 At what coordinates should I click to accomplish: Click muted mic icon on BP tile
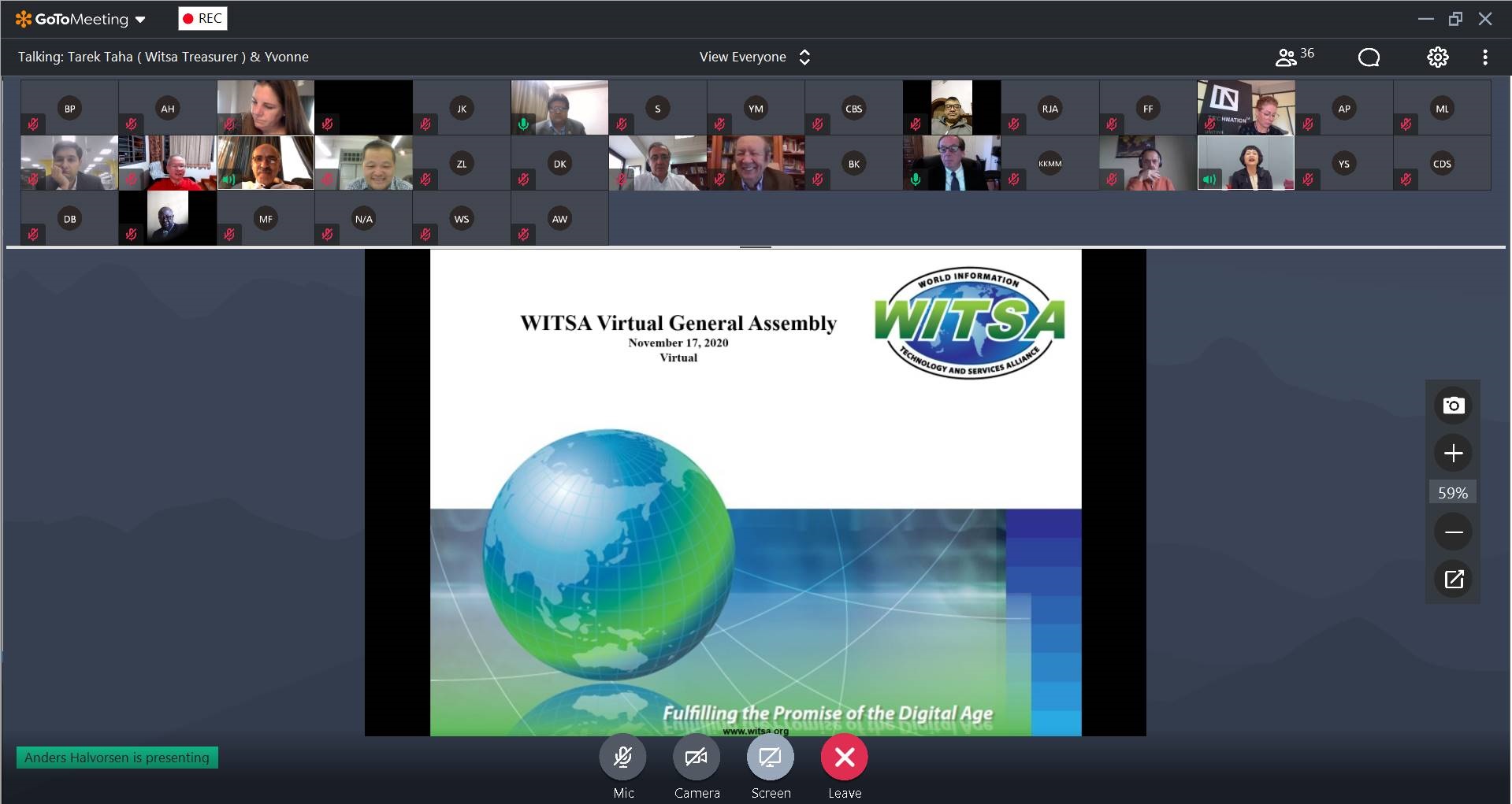pos(33,124)
